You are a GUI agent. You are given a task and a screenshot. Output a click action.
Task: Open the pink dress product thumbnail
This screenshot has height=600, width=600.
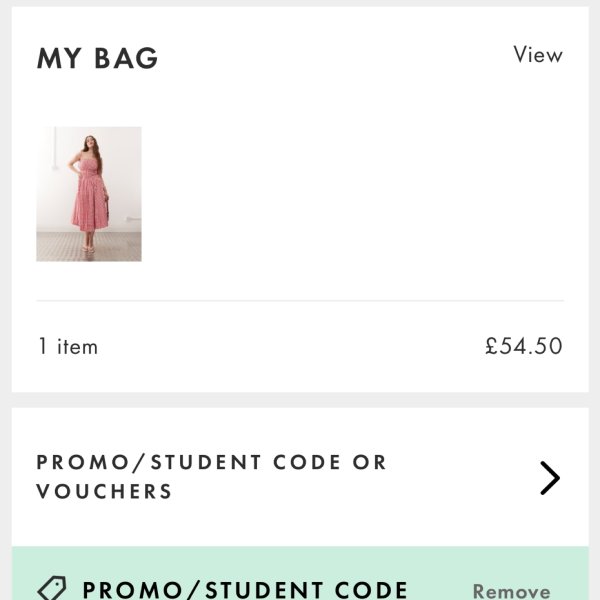pos(89,194)
